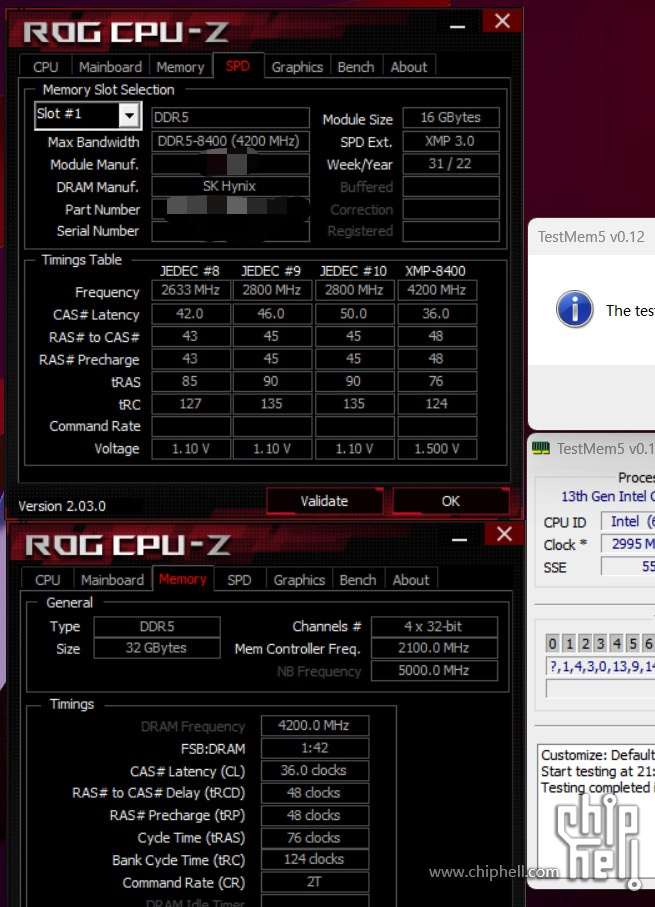Image resolution: width=655 pixels, height=907 pixels.
Task: Click JEDEC #8 frequency cell 2633 MHz
Action: 191,290
